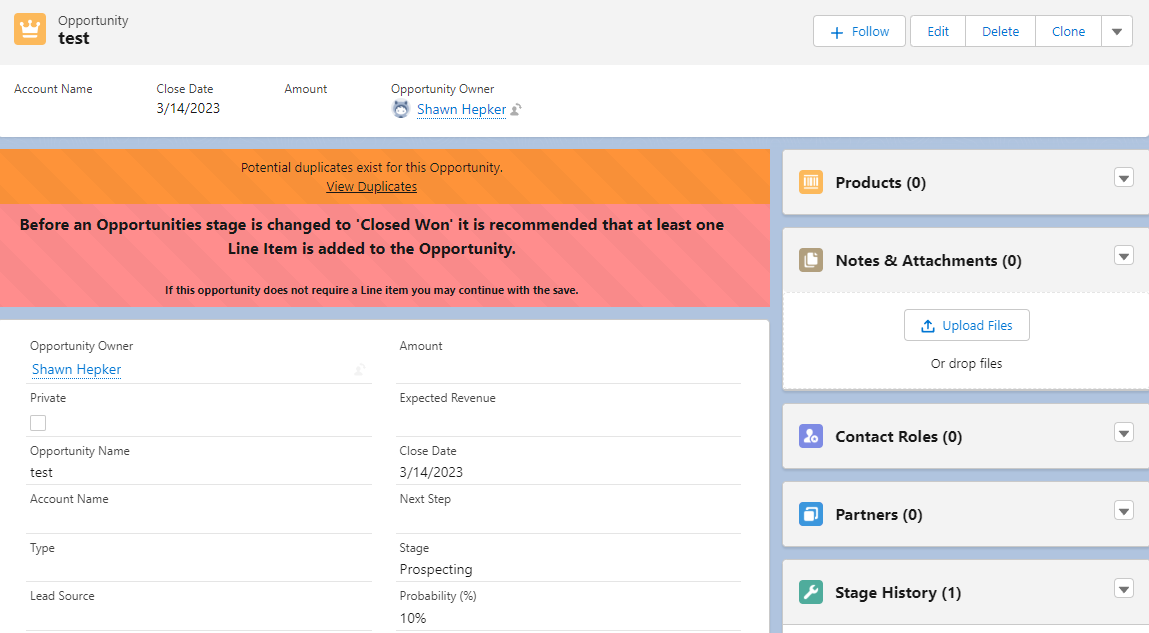Click the Contact Roles person icon
Viewport: 1149px width, 633px height.
tap(811, 437)
